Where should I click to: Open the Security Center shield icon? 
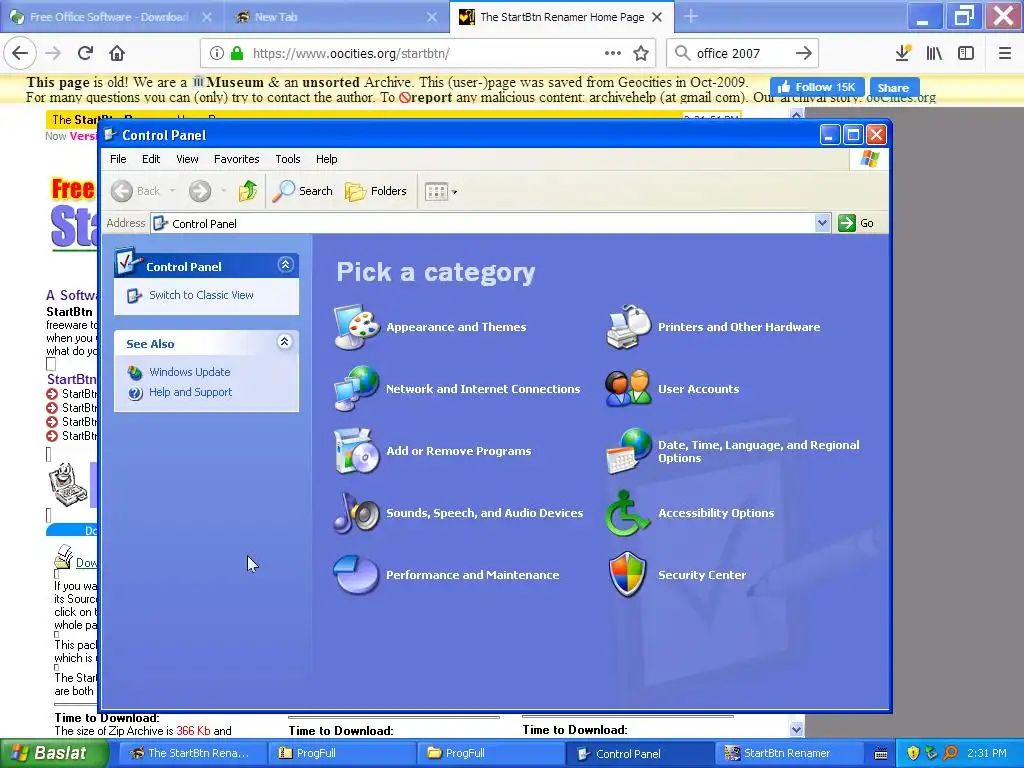coord(628,575)
